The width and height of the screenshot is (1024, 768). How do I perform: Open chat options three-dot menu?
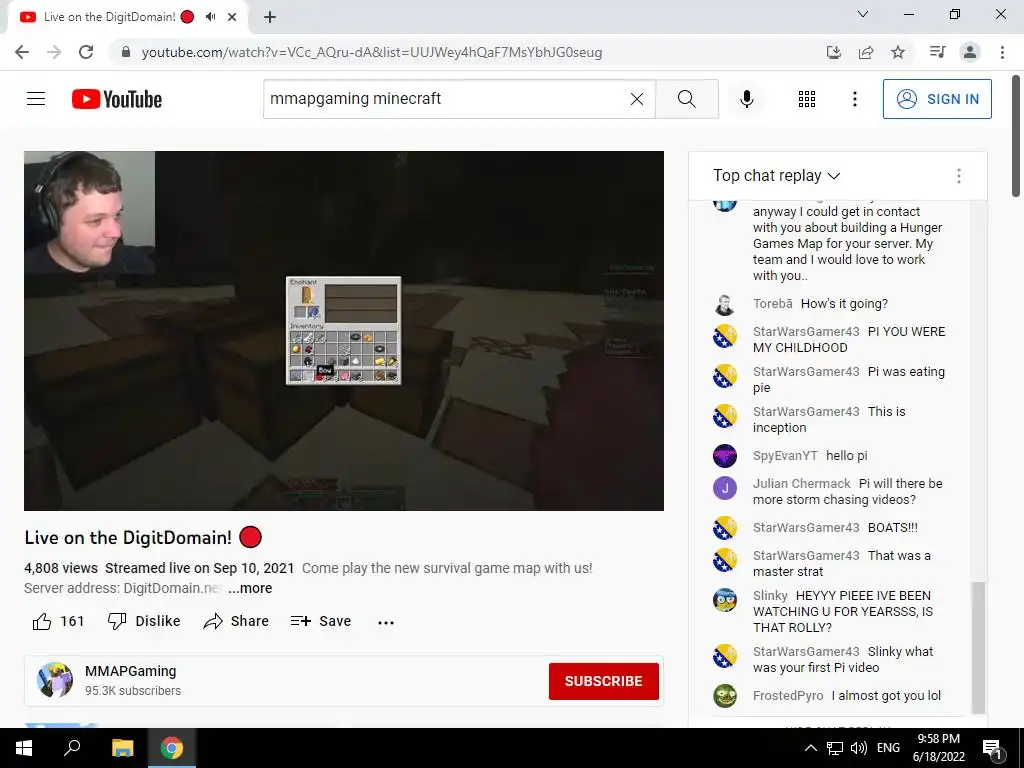click(958, 176)
